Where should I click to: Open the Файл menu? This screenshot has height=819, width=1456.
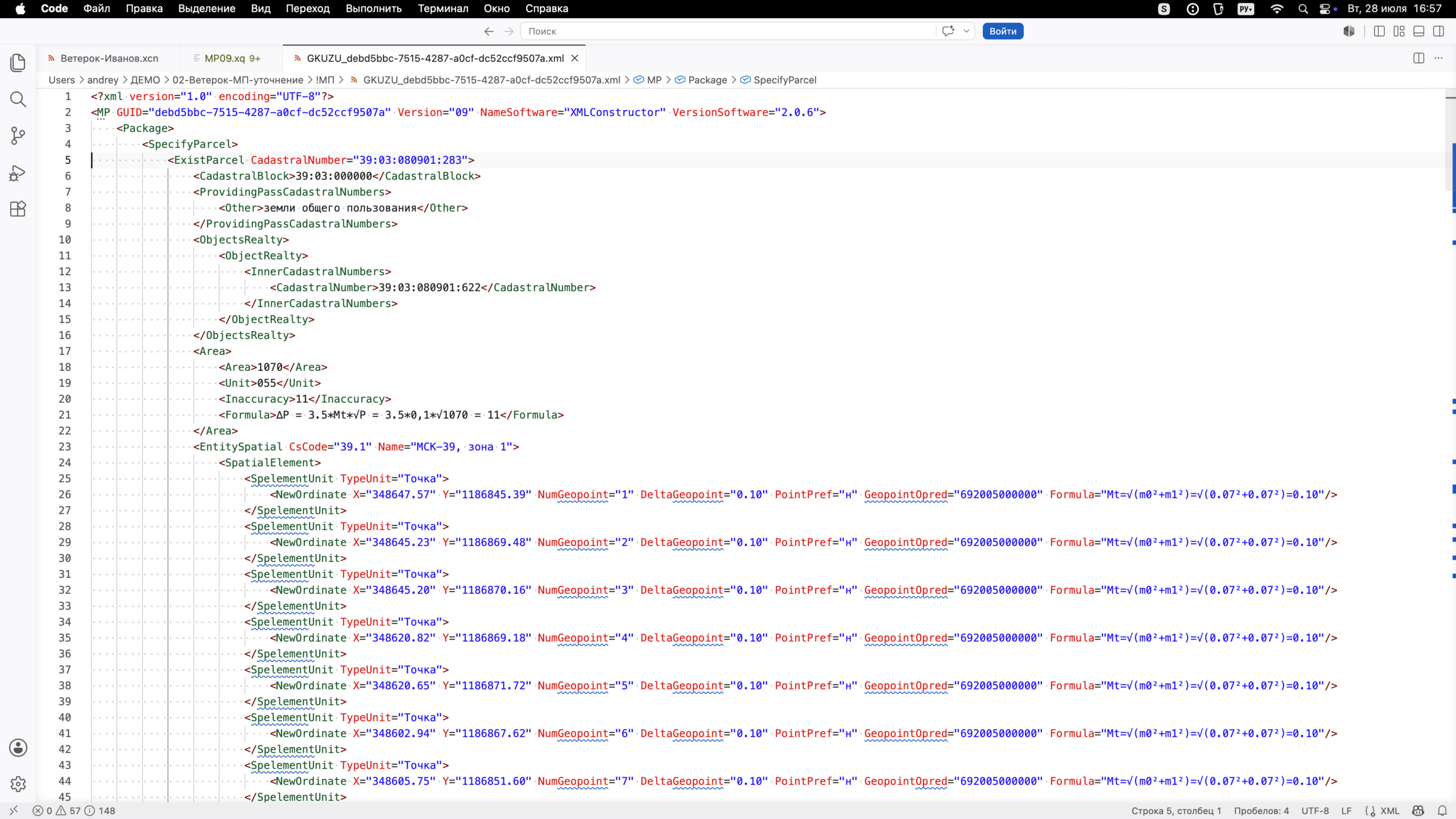(97, 9)
